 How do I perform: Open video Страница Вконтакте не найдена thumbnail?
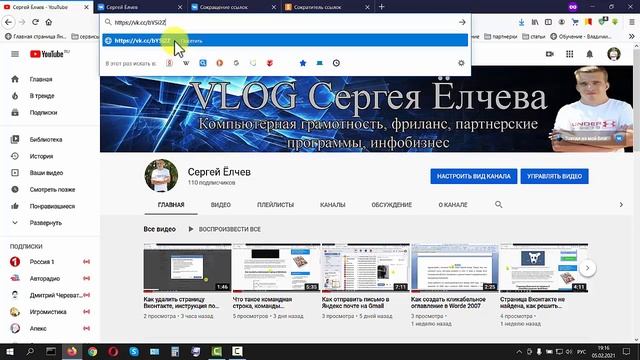coord(544,268)
